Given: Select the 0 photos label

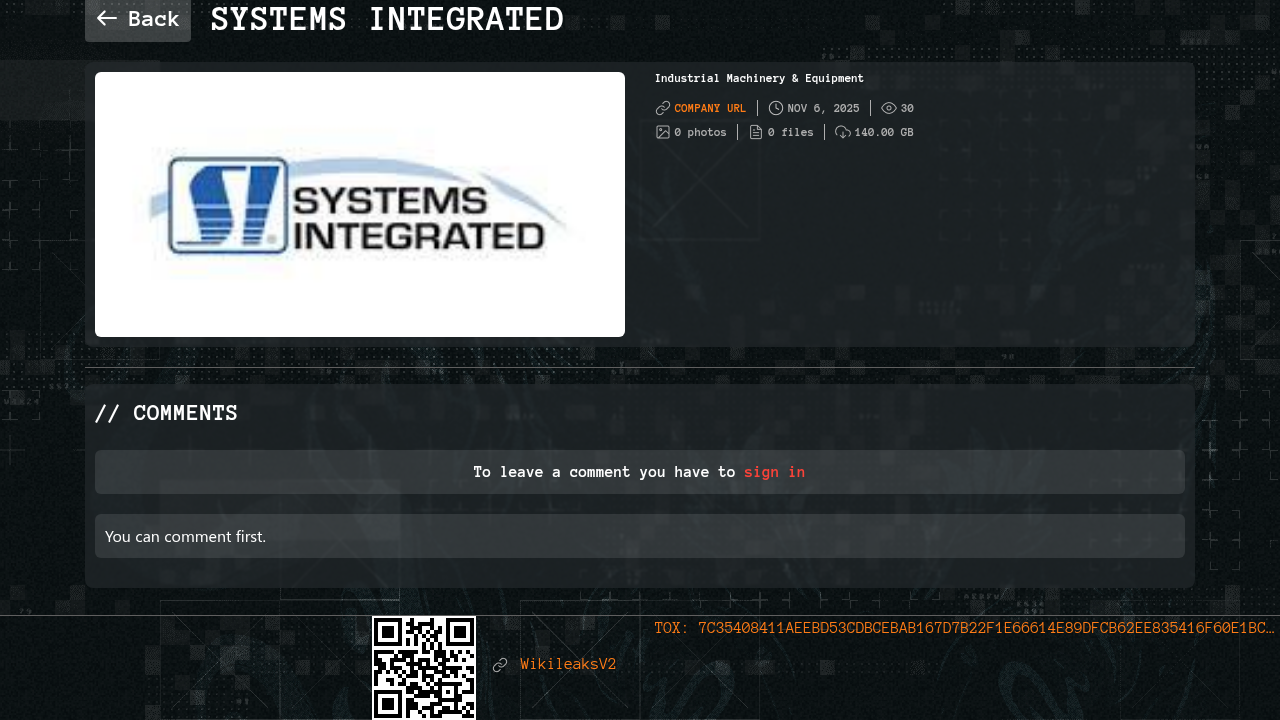Looking at the screenshot, I should tap(700, 132).
